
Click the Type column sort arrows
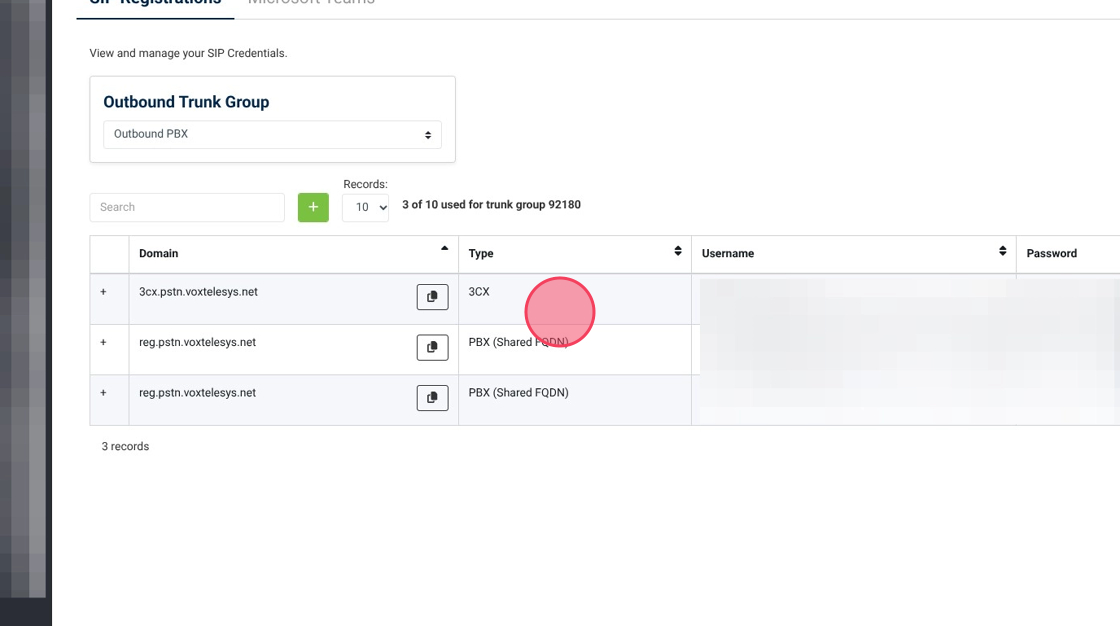point(678,251)
